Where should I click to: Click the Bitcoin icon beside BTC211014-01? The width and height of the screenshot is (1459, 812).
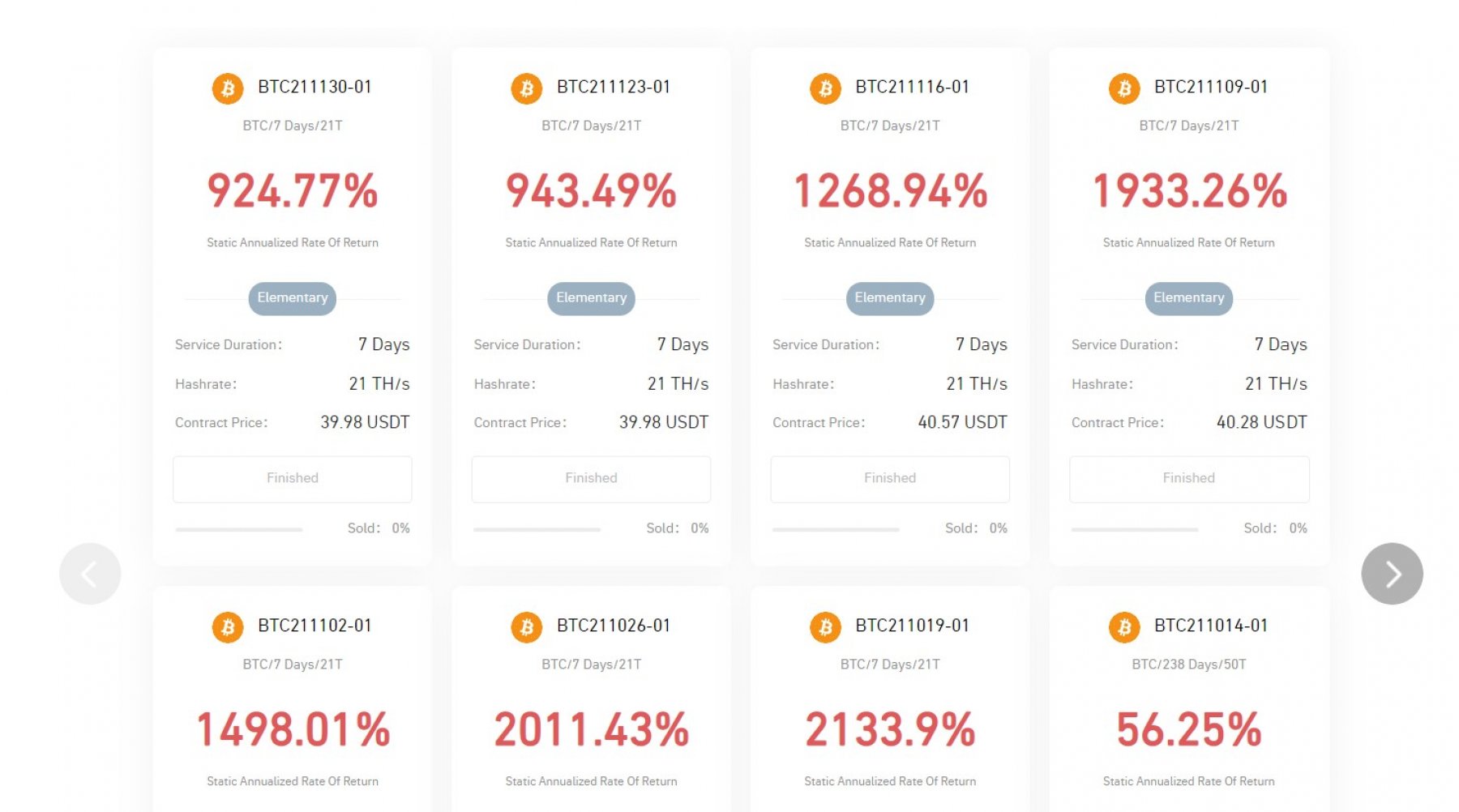1124,627
